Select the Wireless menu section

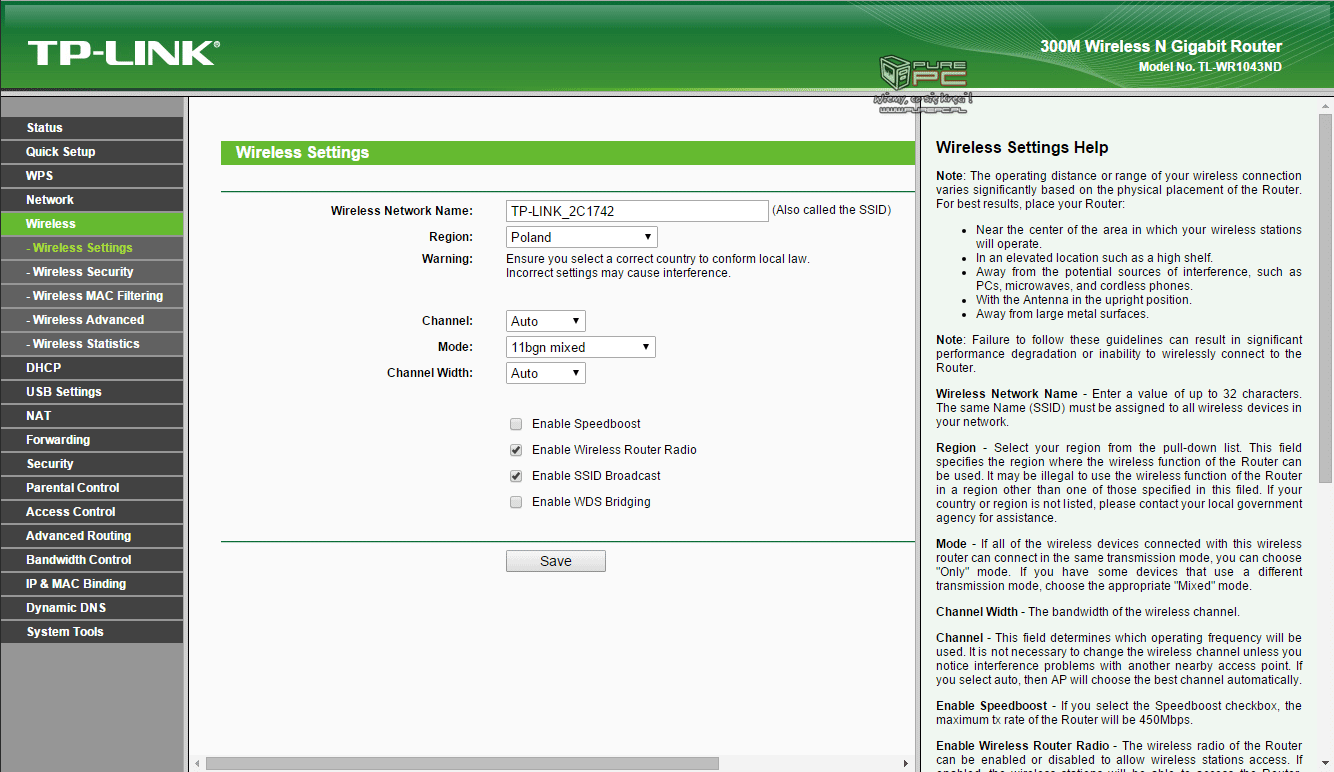pos(92,224)
